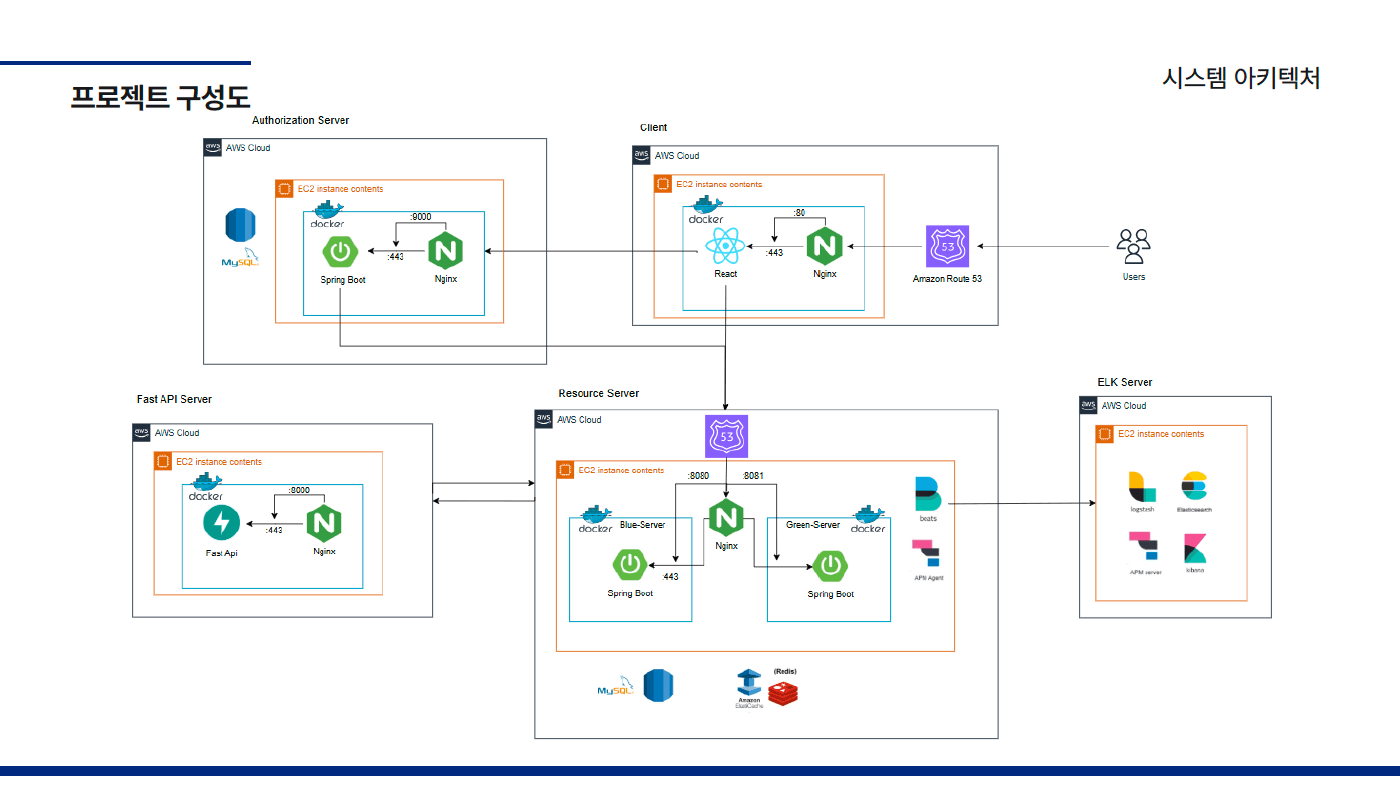Click the 'Green-Server' label
This screenshot has height=788, width=1400.
click(x=813, y=525)
